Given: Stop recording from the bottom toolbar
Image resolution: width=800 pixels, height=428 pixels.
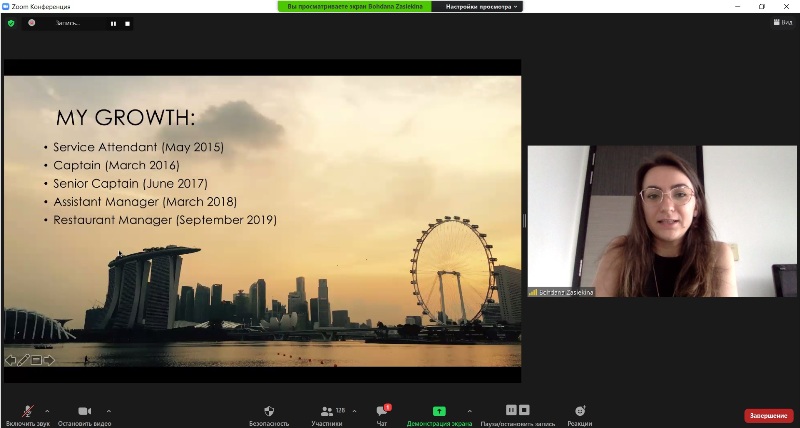Looking at the screenshot, I should [524, 410].
